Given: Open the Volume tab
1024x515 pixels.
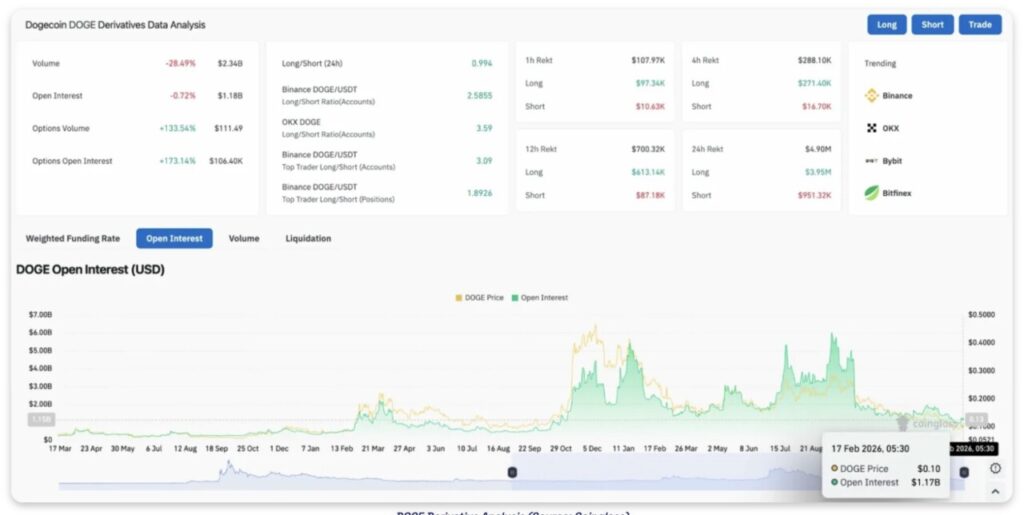Looking at the screenshot, I should click(x=243, y=238).
